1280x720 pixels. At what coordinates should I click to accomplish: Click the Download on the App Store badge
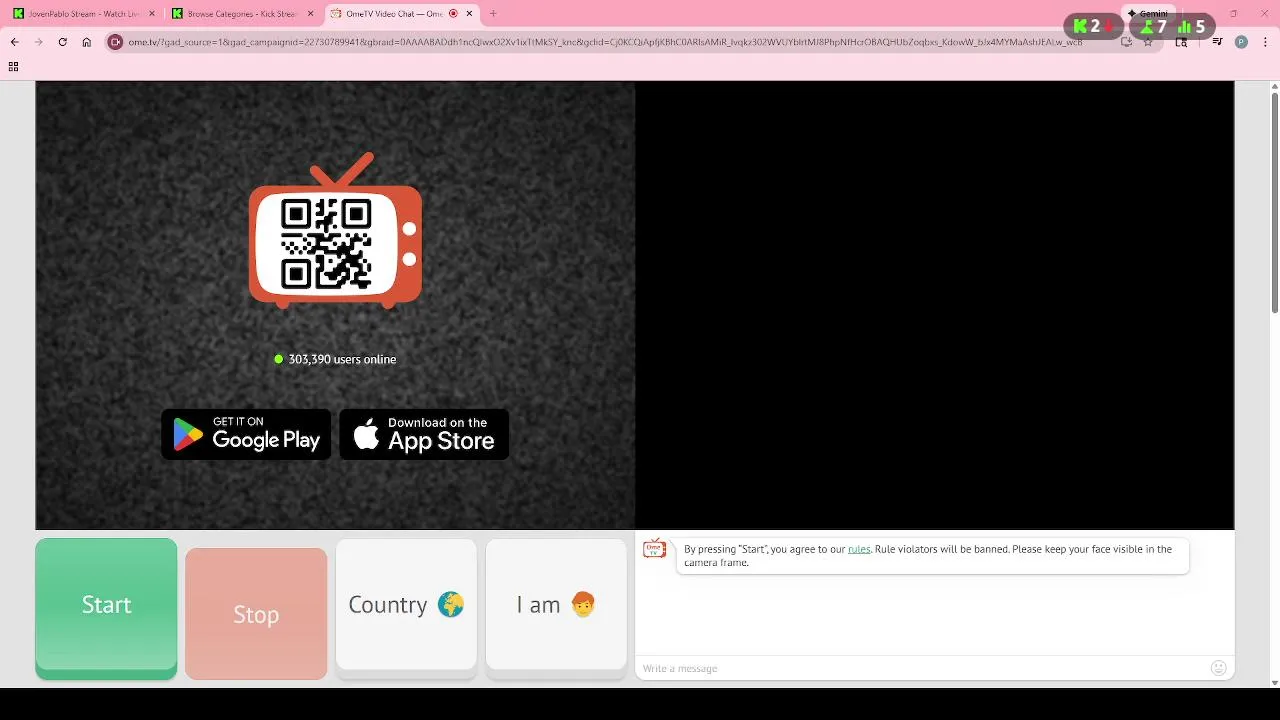424,434
